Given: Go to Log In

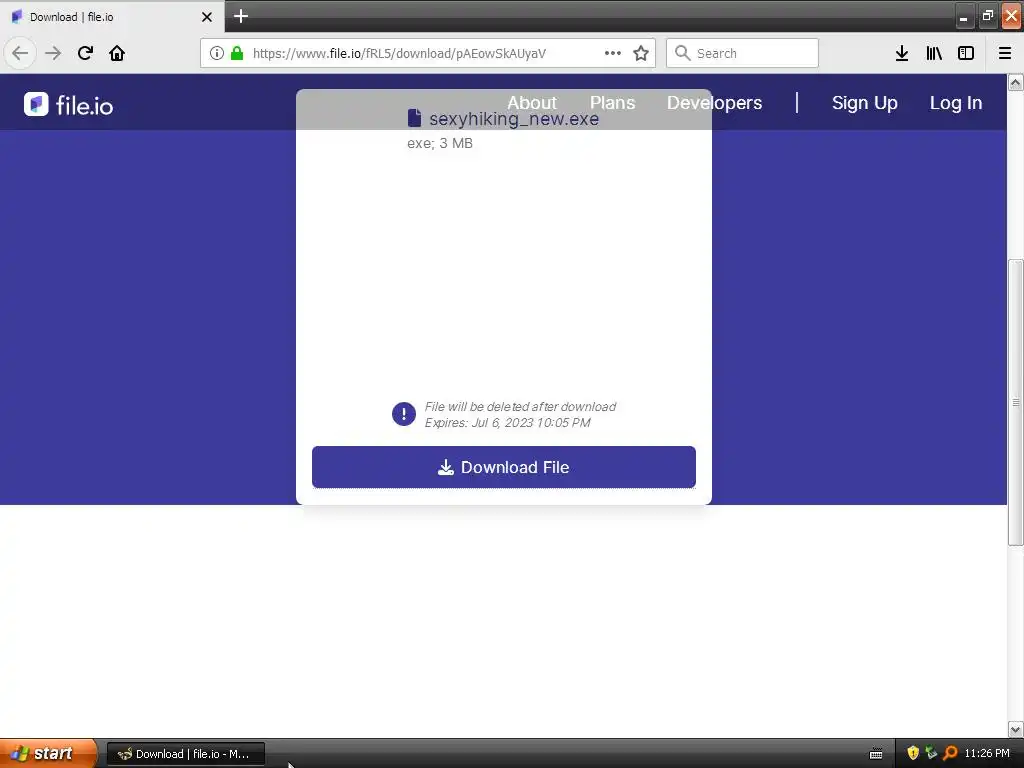Looking at the screenshot, I should point(955,103).
